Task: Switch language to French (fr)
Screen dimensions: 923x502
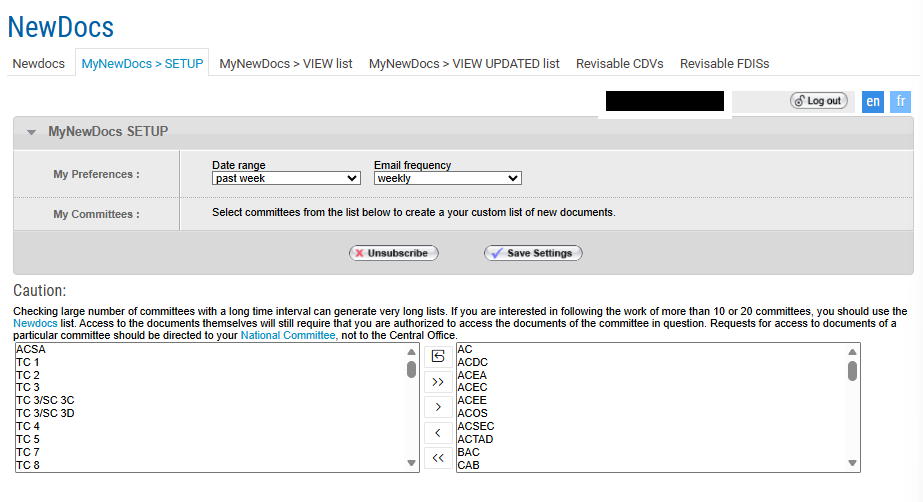Action: tap(901, 101)
